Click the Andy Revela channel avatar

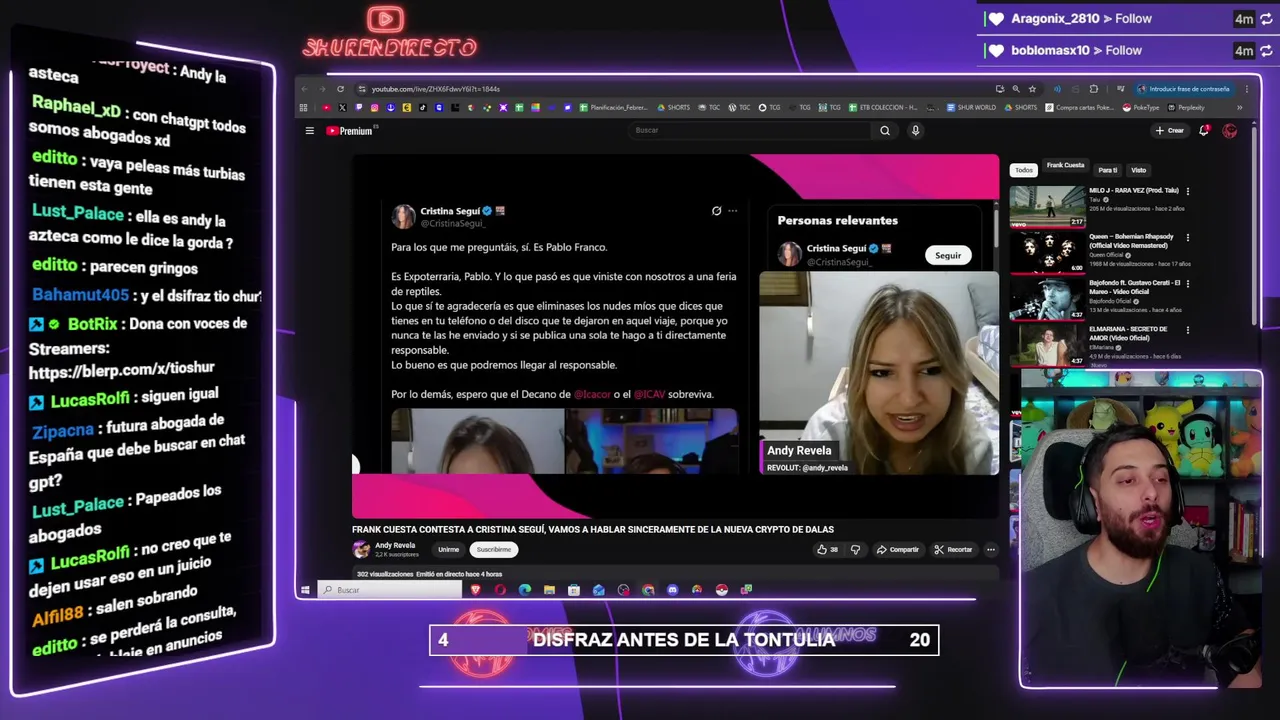coord(361,549)
